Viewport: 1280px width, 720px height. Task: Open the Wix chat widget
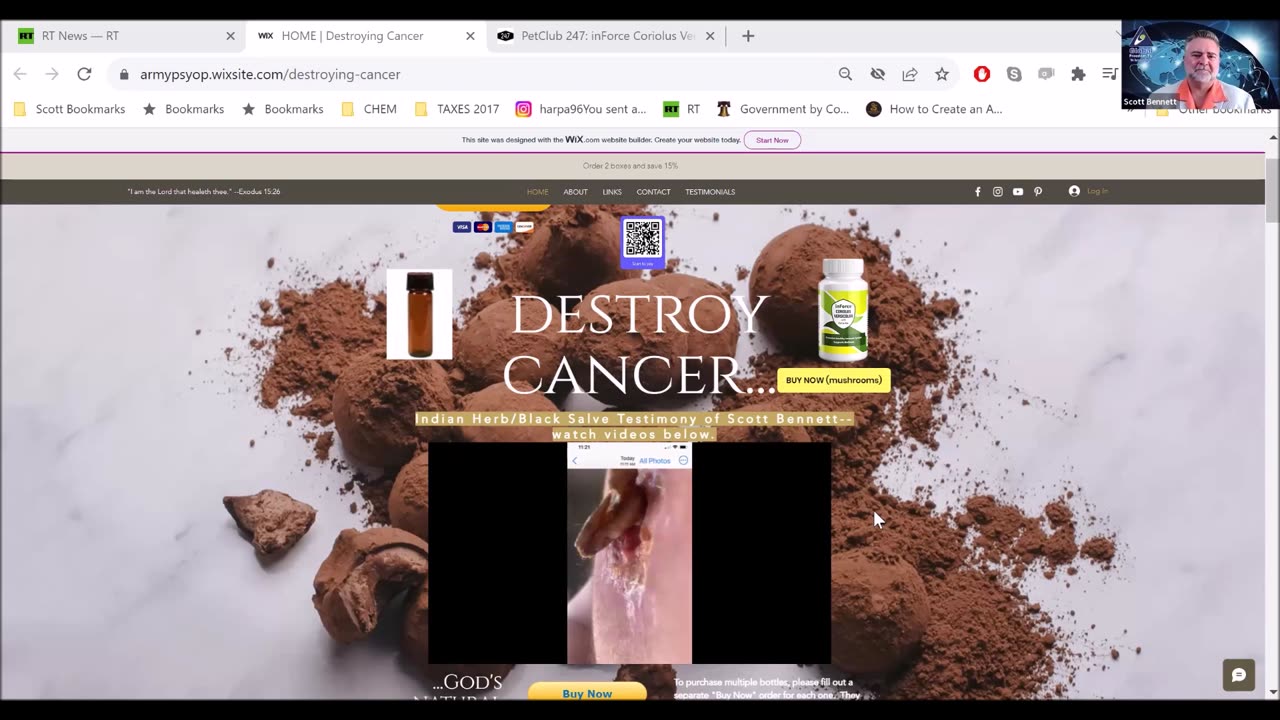pos(1238,675)
